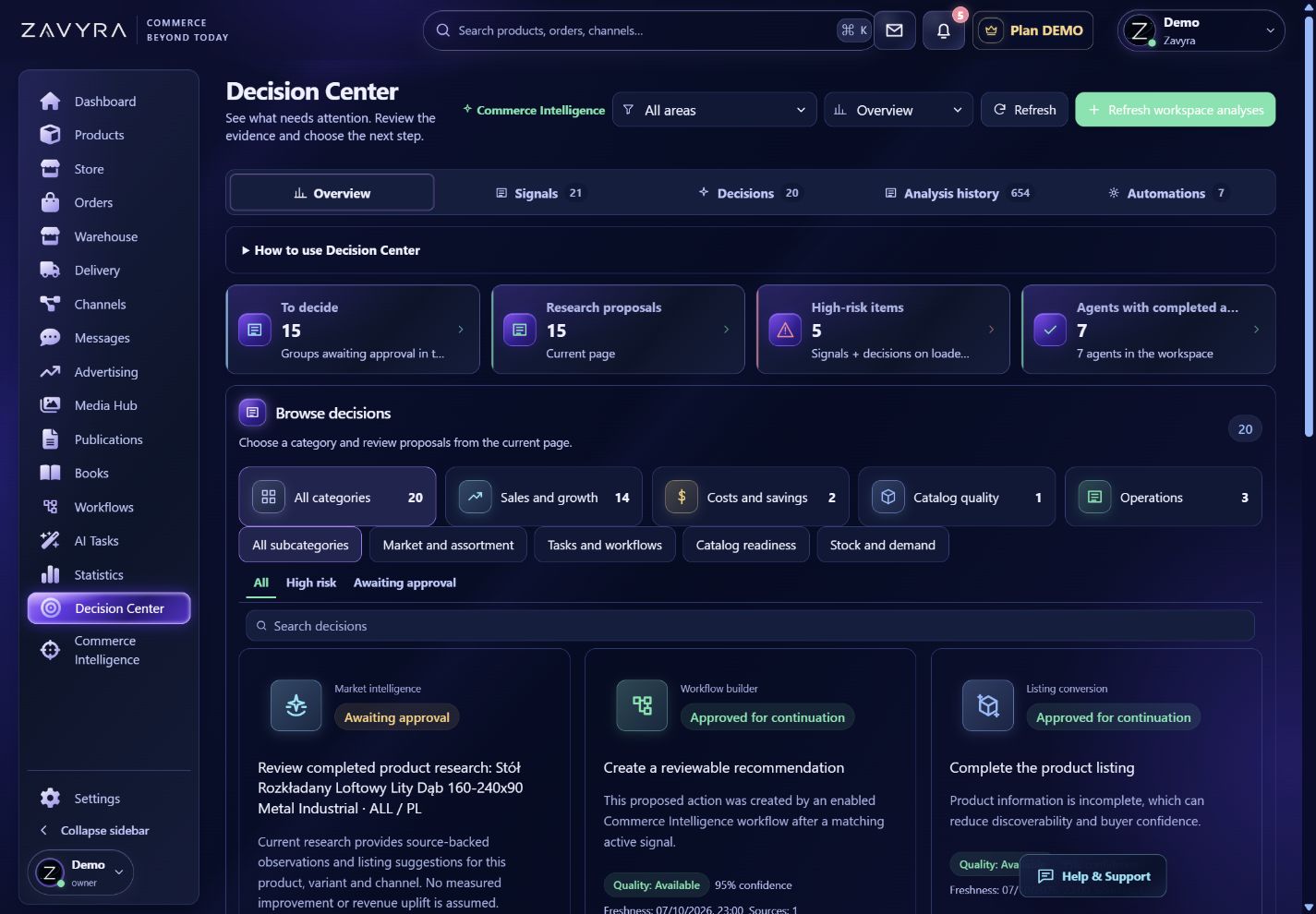Open the Channels icon in sidebar
Image resolution: width=1316 pixels, height=914 pixels.
[x=50, y=304]
